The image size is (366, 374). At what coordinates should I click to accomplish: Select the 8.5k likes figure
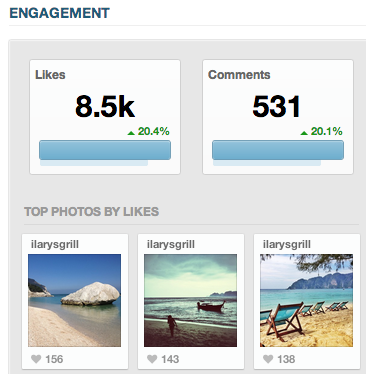click(x=105, y=107)
